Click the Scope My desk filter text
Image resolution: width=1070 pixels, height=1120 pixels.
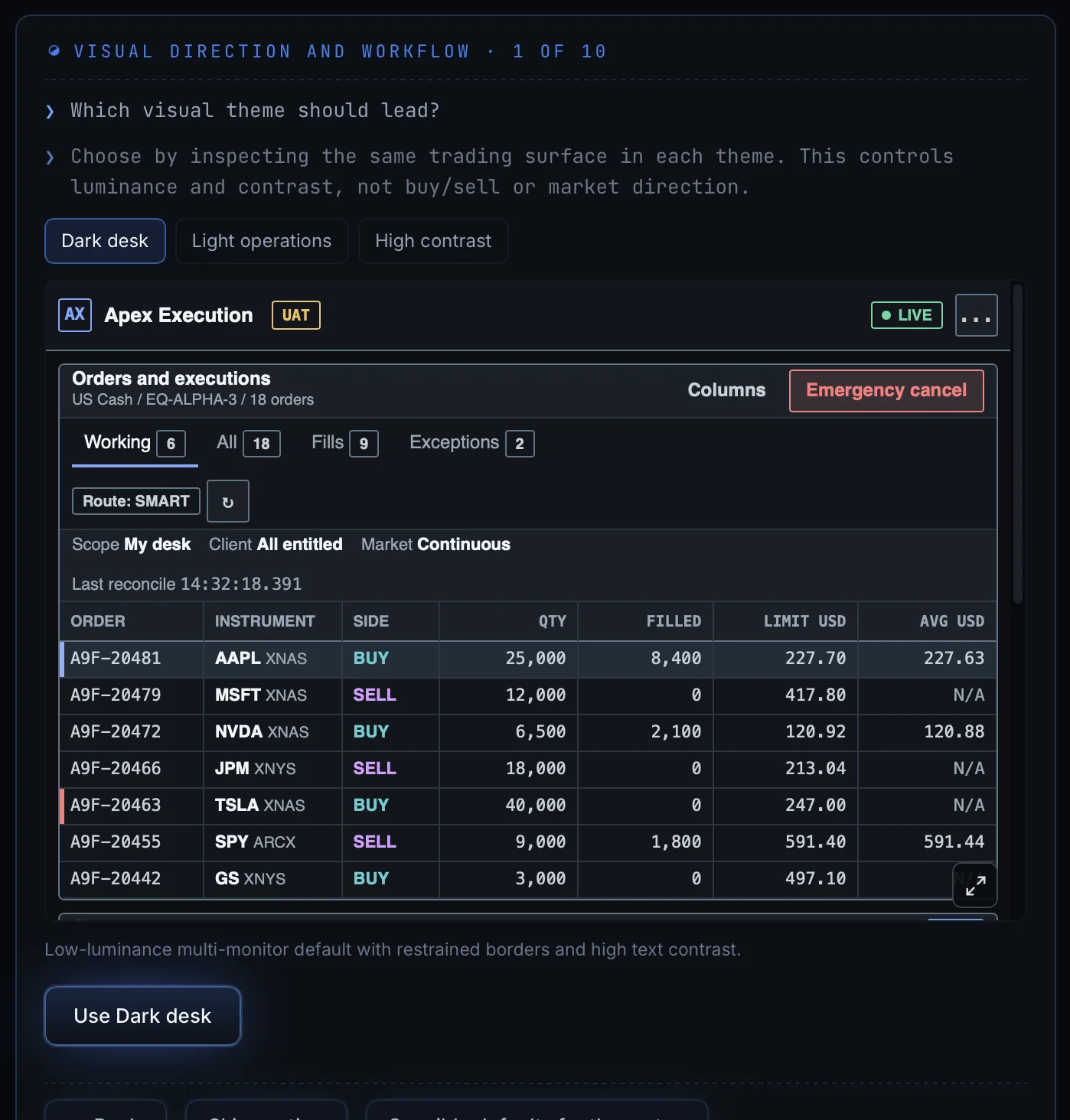point(132,545)
